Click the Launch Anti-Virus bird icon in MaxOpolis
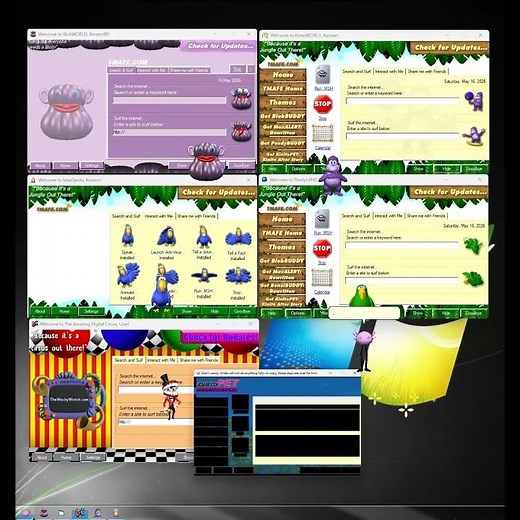 coord(167,236)
